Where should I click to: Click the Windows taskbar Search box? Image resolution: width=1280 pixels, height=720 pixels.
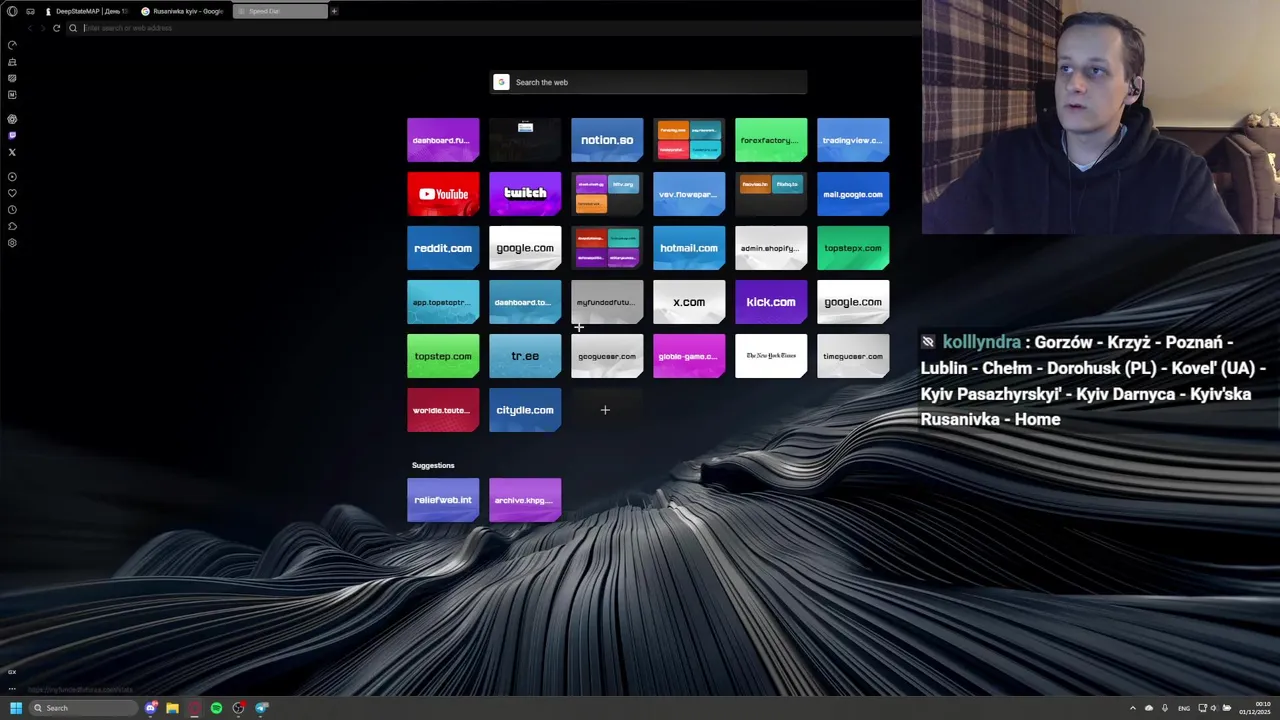pos(83,708)
